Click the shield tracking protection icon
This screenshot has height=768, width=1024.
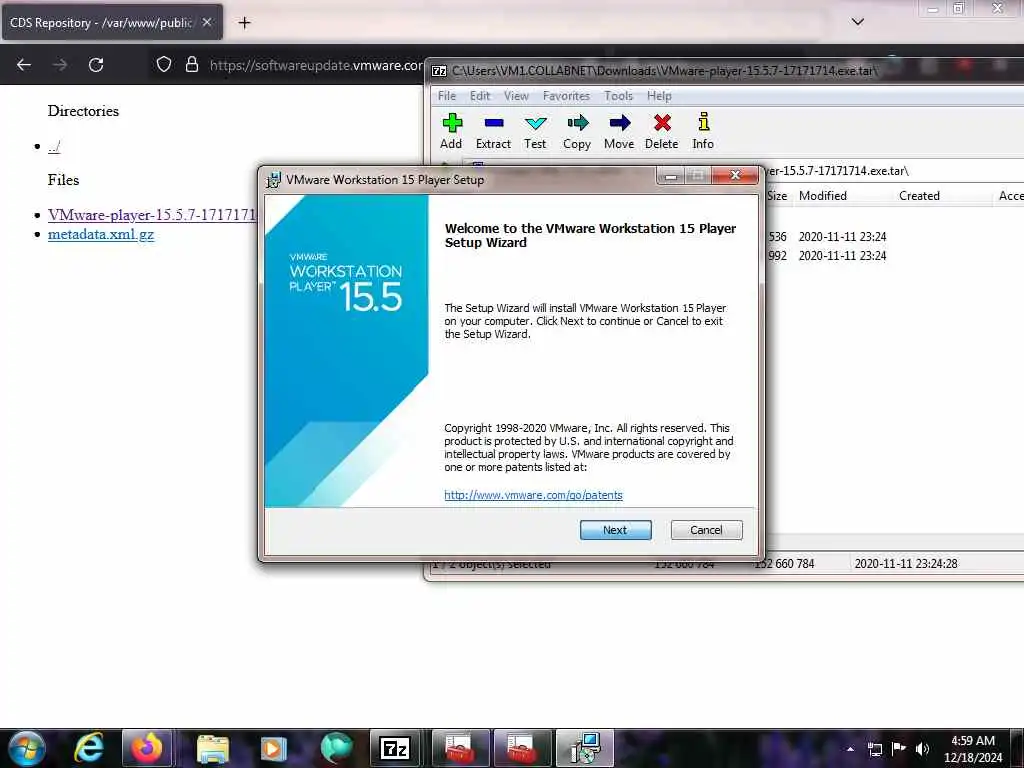(164, 65)
